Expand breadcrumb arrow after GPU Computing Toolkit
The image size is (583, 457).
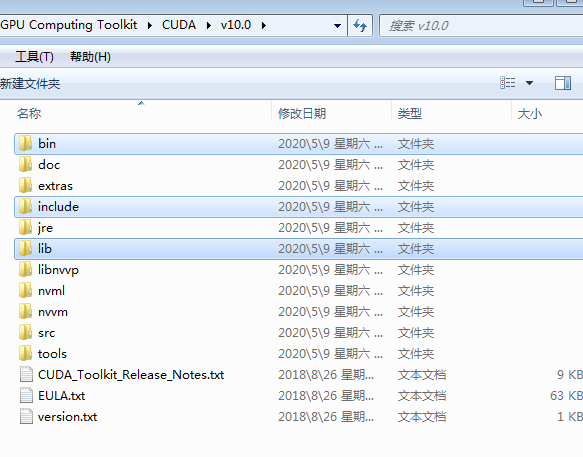[149, 25]
